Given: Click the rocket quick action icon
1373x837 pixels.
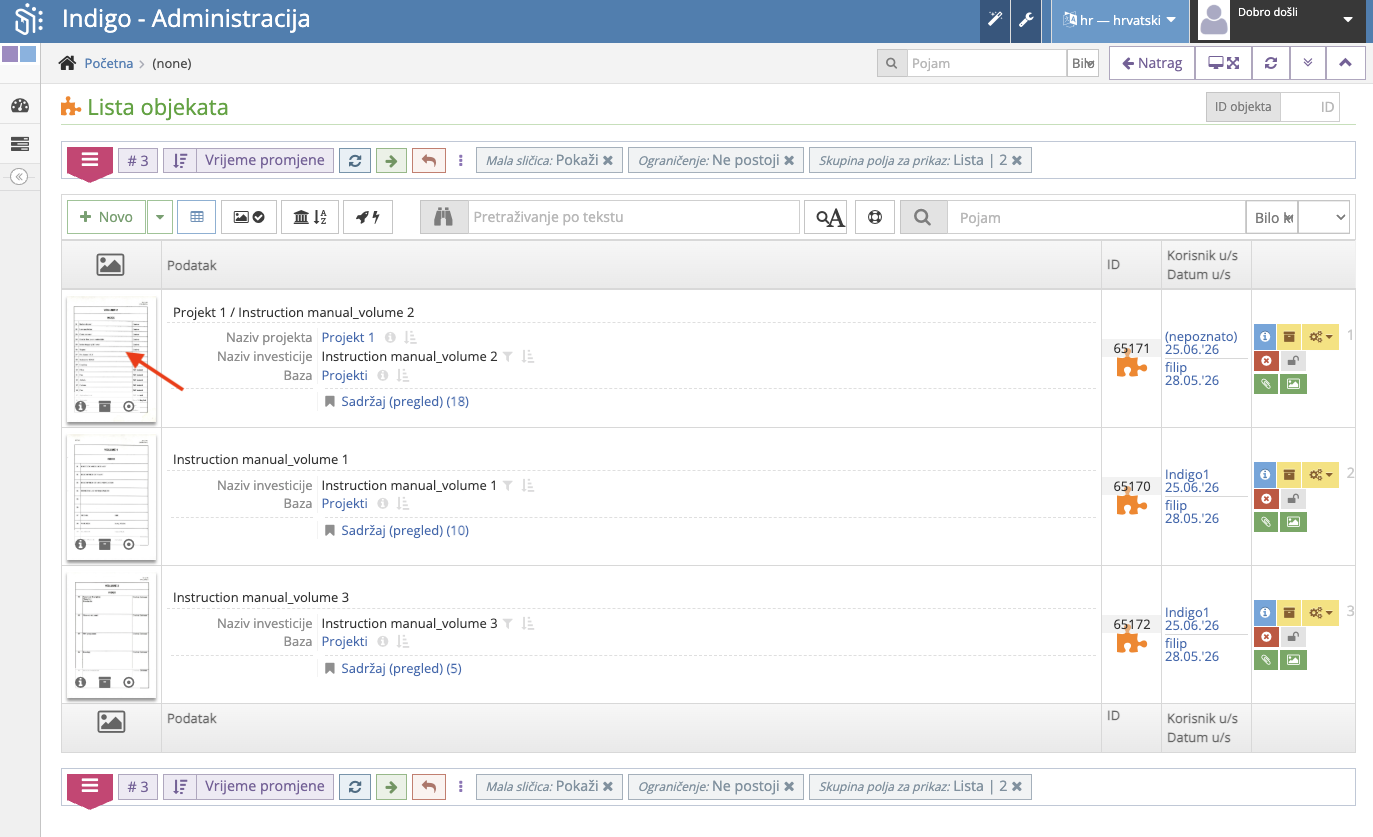Looking at the screenshot, I should (x=368, y=217).
